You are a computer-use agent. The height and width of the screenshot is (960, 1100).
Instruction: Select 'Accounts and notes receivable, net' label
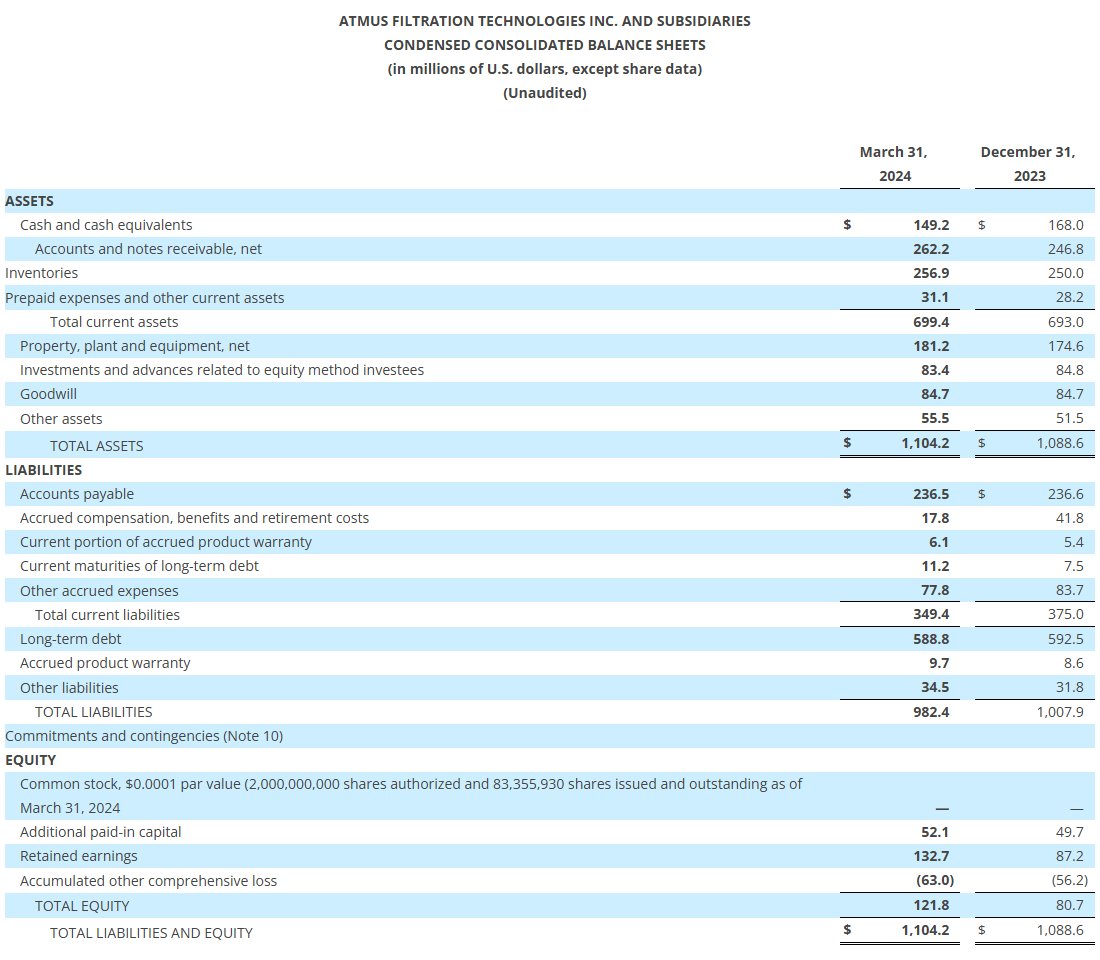[x=148, y=249]
